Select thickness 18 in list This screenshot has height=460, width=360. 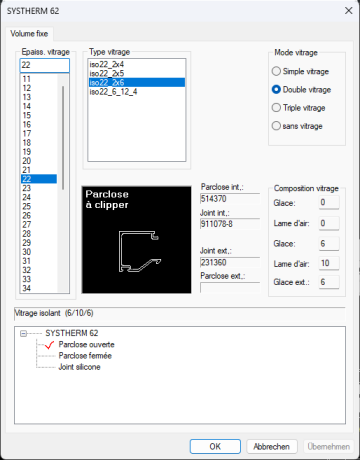point(39,143)
